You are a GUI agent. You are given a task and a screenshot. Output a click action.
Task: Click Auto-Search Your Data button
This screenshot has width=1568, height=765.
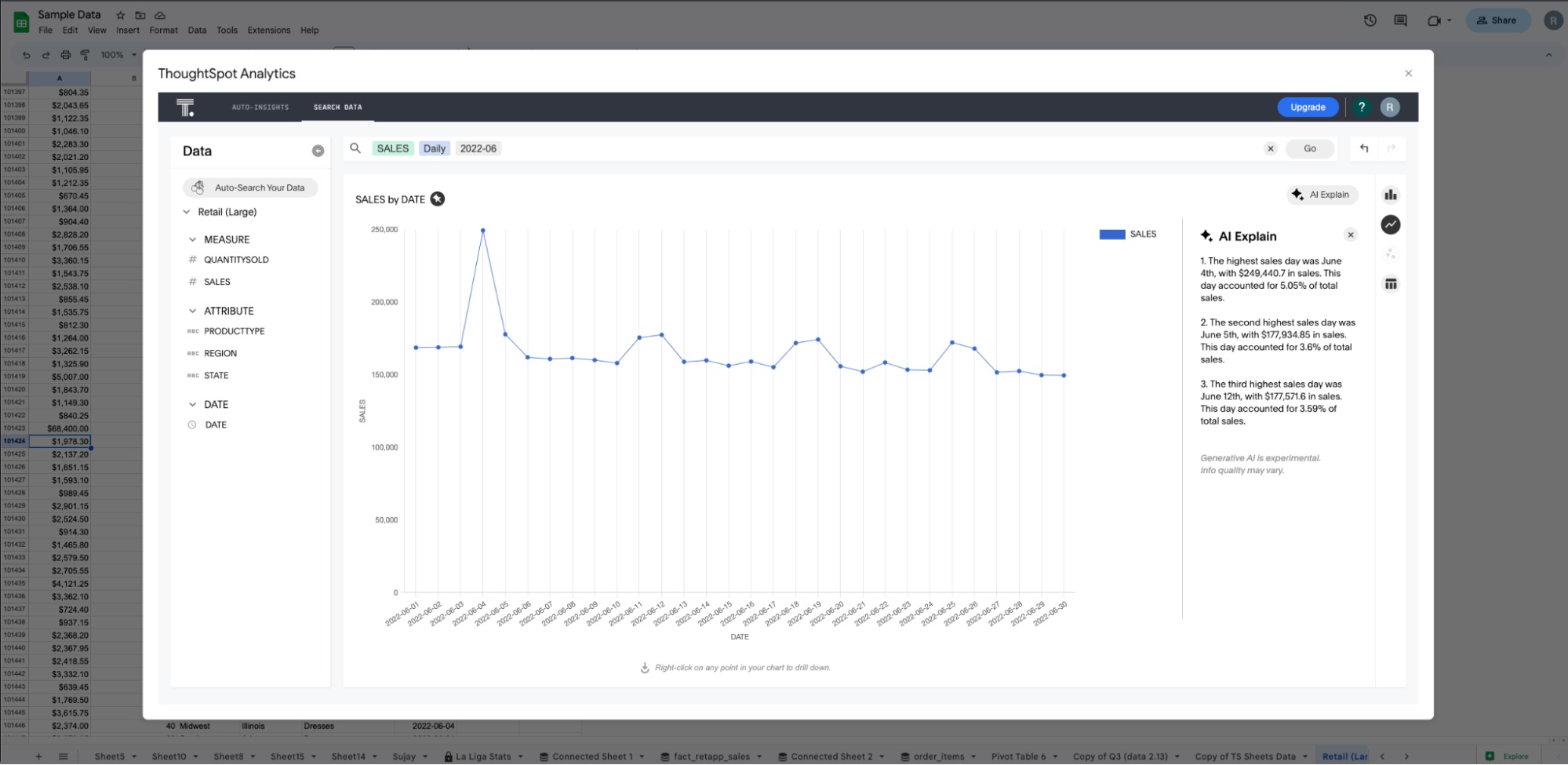pos(250,188)
